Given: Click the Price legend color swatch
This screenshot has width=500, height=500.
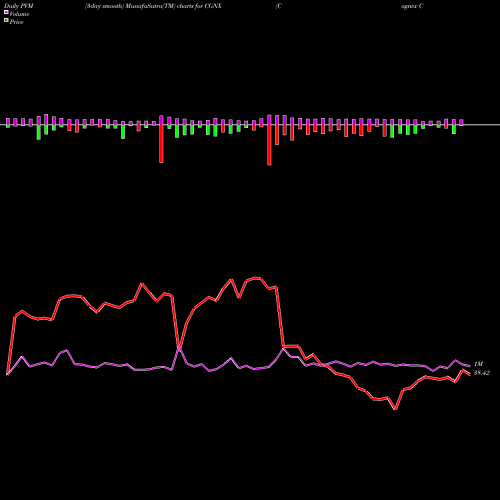Looking at the screenshot, I should coord(6,21).
